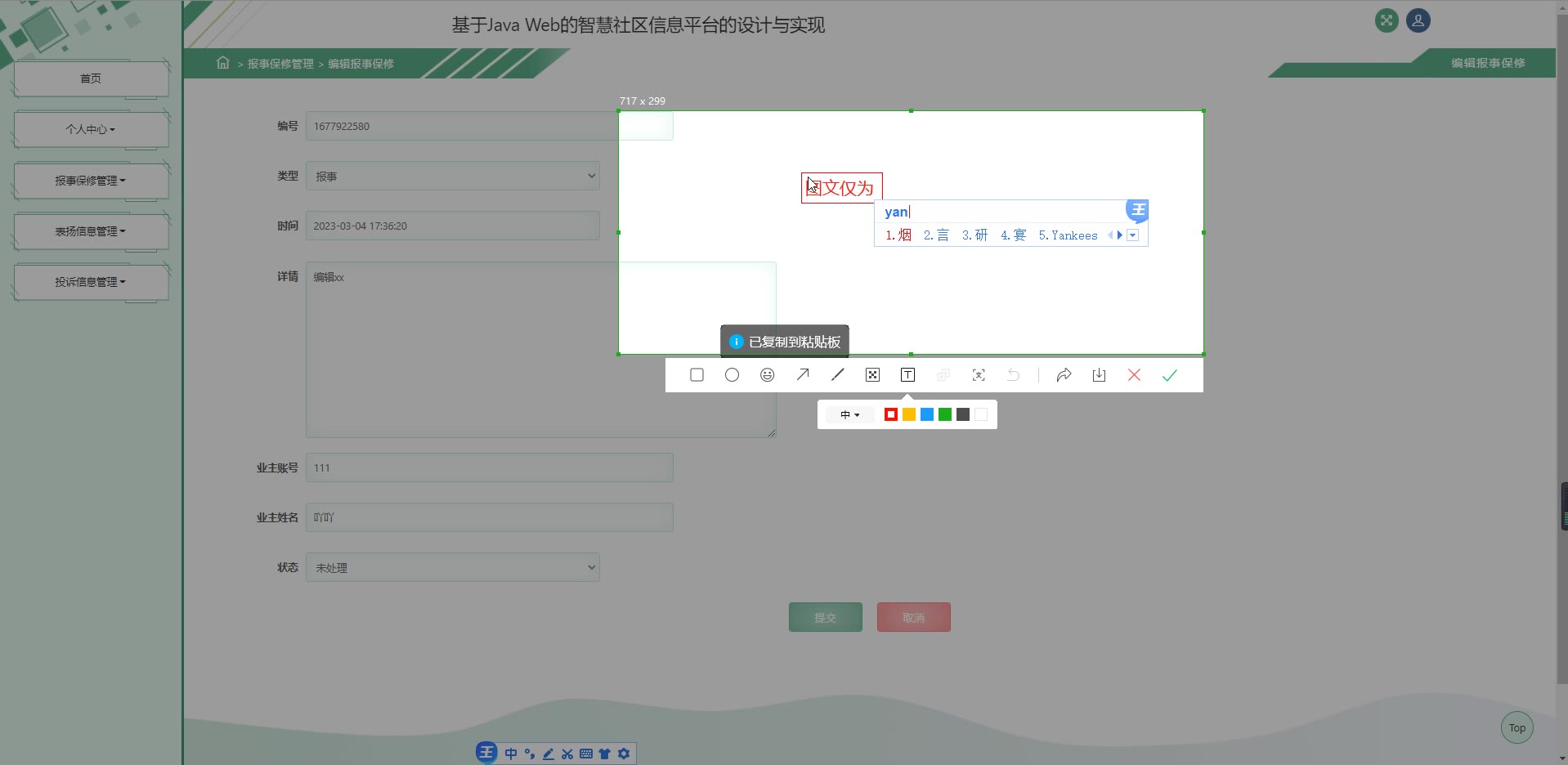Screen dimensions: 1568x765
Task: Choose candidate 3. 研
Action: [x=974, y=235]
